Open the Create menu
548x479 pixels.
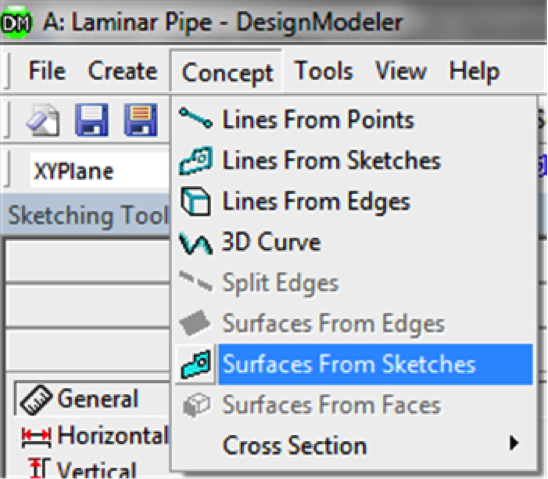[x=123, y=71]
